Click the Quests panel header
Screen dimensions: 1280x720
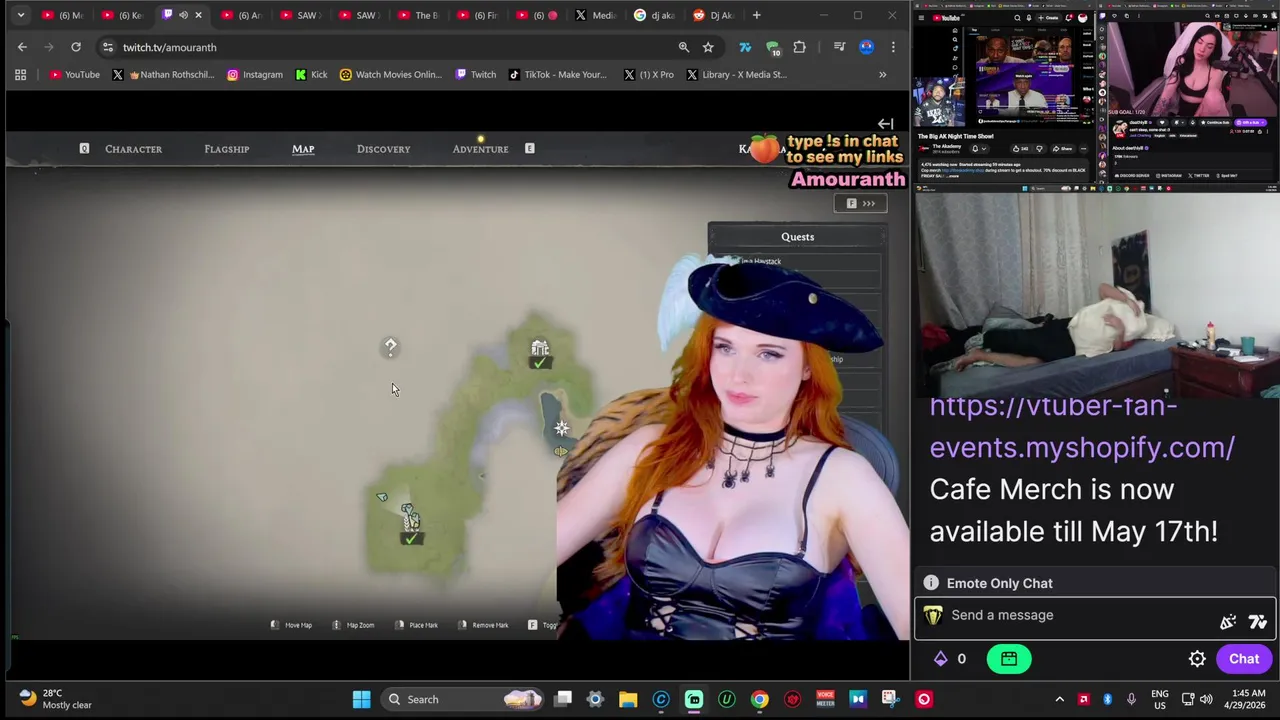tap(797, 237)
